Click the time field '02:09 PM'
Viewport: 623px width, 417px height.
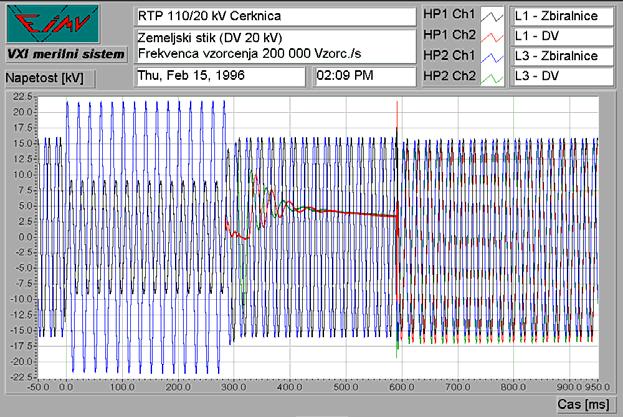point(364,76)
